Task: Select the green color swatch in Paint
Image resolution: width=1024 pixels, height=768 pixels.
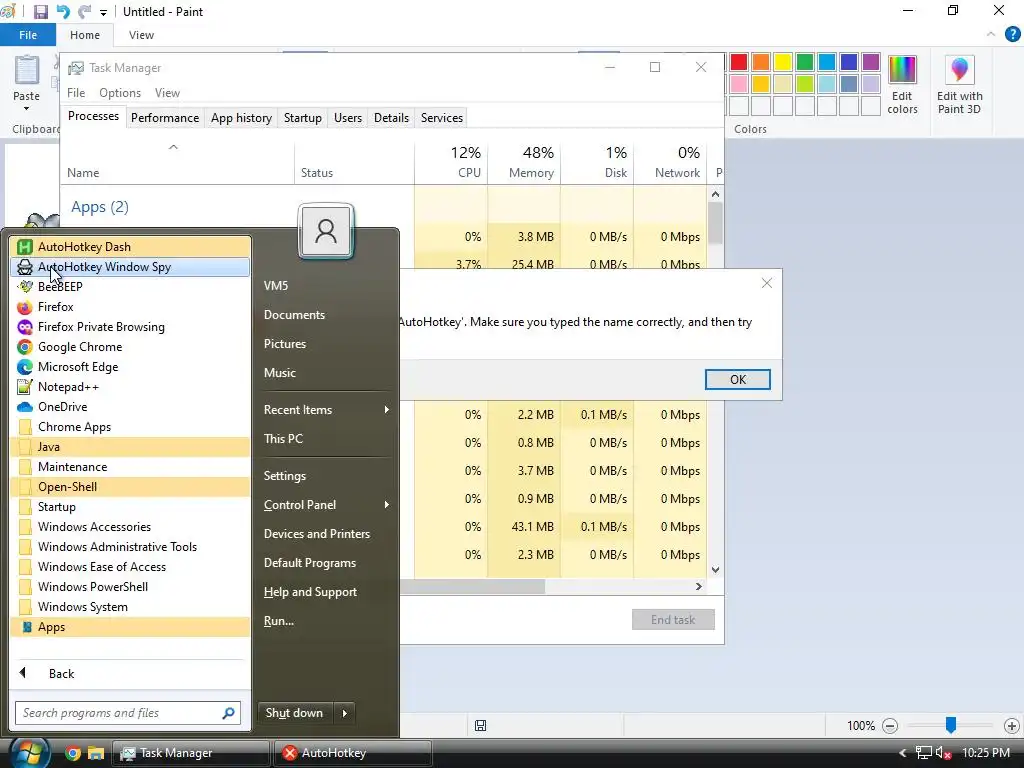Action: (805, 62)
